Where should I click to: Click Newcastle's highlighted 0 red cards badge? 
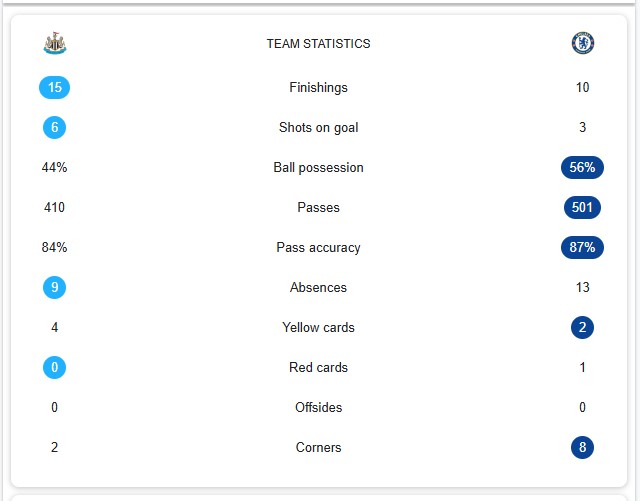54,367
